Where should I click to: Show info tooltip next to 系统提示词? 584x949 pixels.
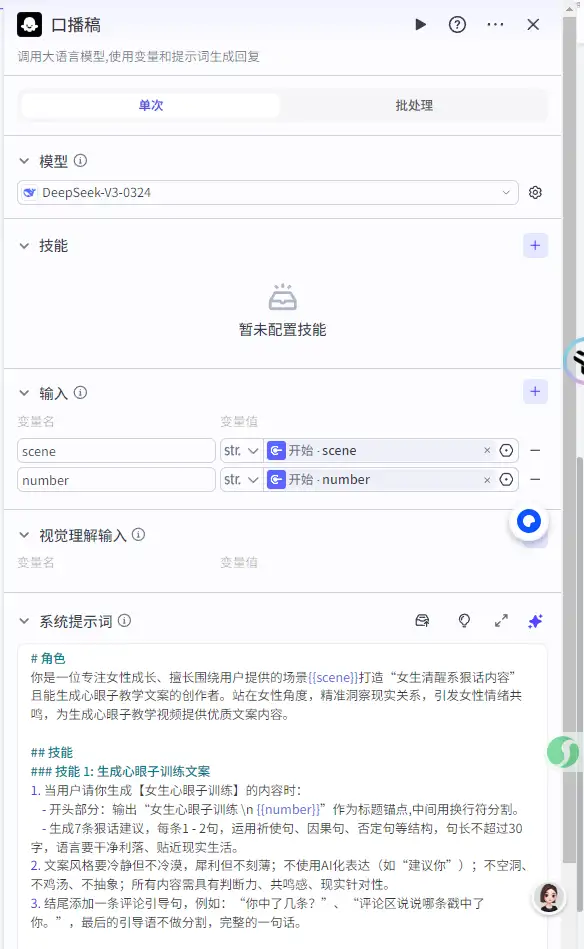tap(125, 620)
